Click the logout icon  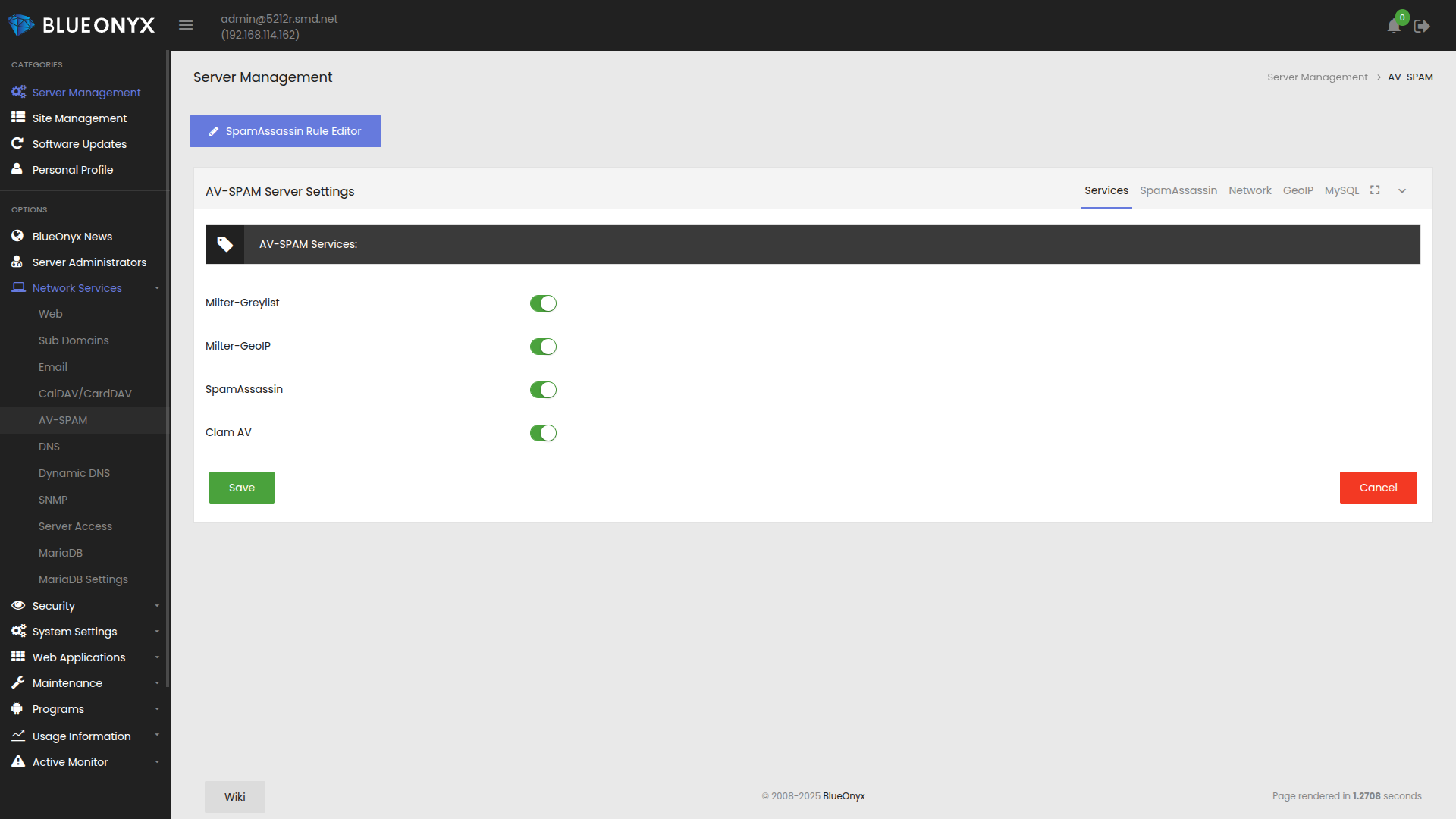(1422, 26)
